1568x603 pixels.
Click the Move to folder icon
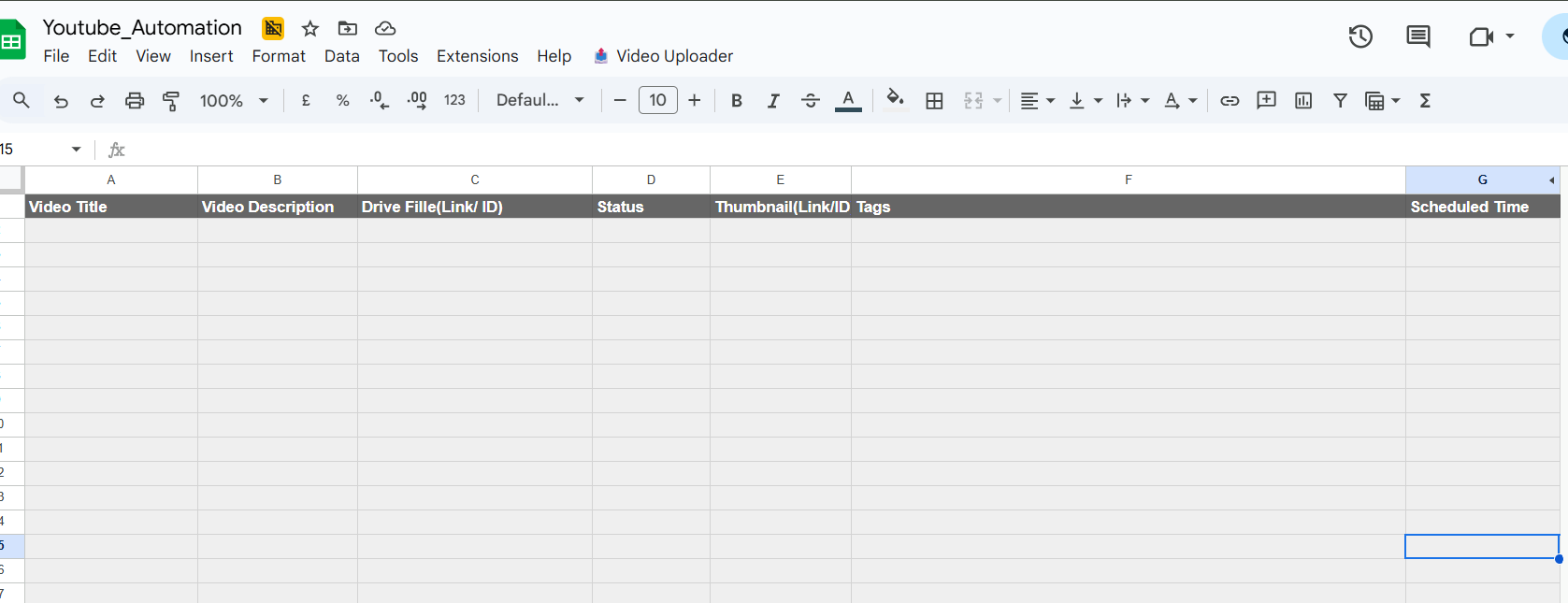click(x=348, y=29)
